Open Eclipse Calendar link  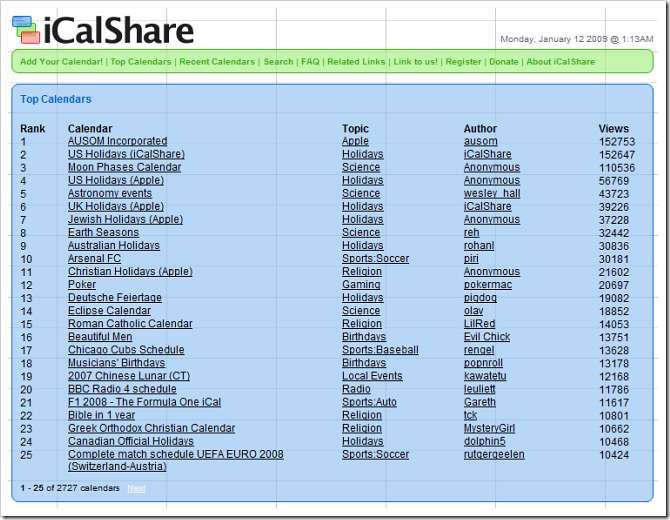(109, 311)
